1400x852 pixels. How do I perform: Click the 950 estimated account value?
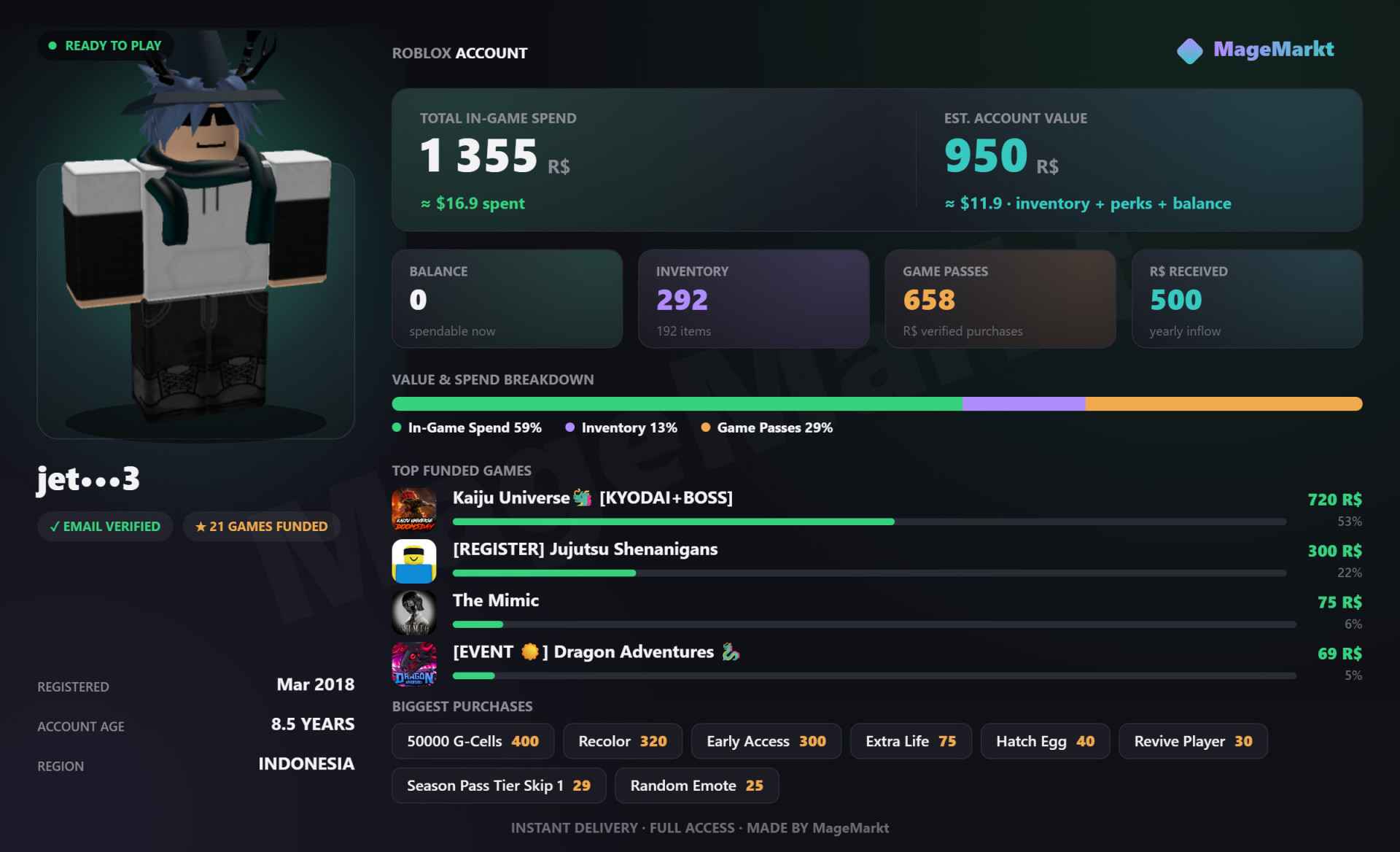986,155
